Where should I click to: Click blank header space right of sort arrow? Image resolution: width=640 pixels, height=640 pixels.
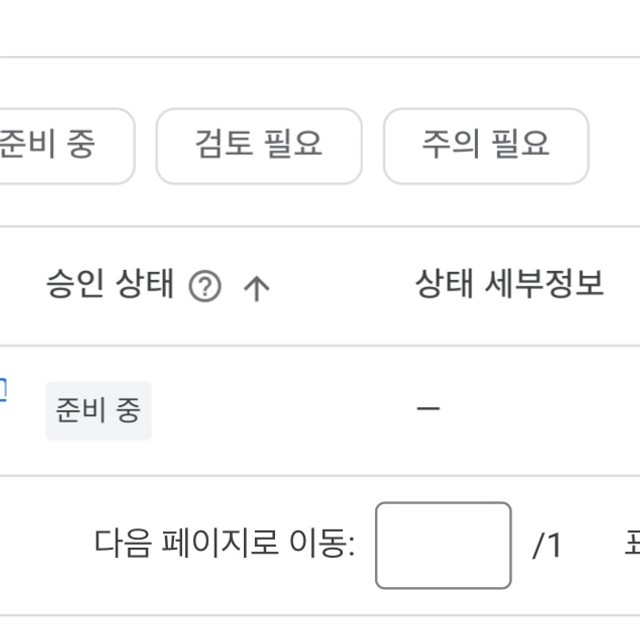(339, 286)
